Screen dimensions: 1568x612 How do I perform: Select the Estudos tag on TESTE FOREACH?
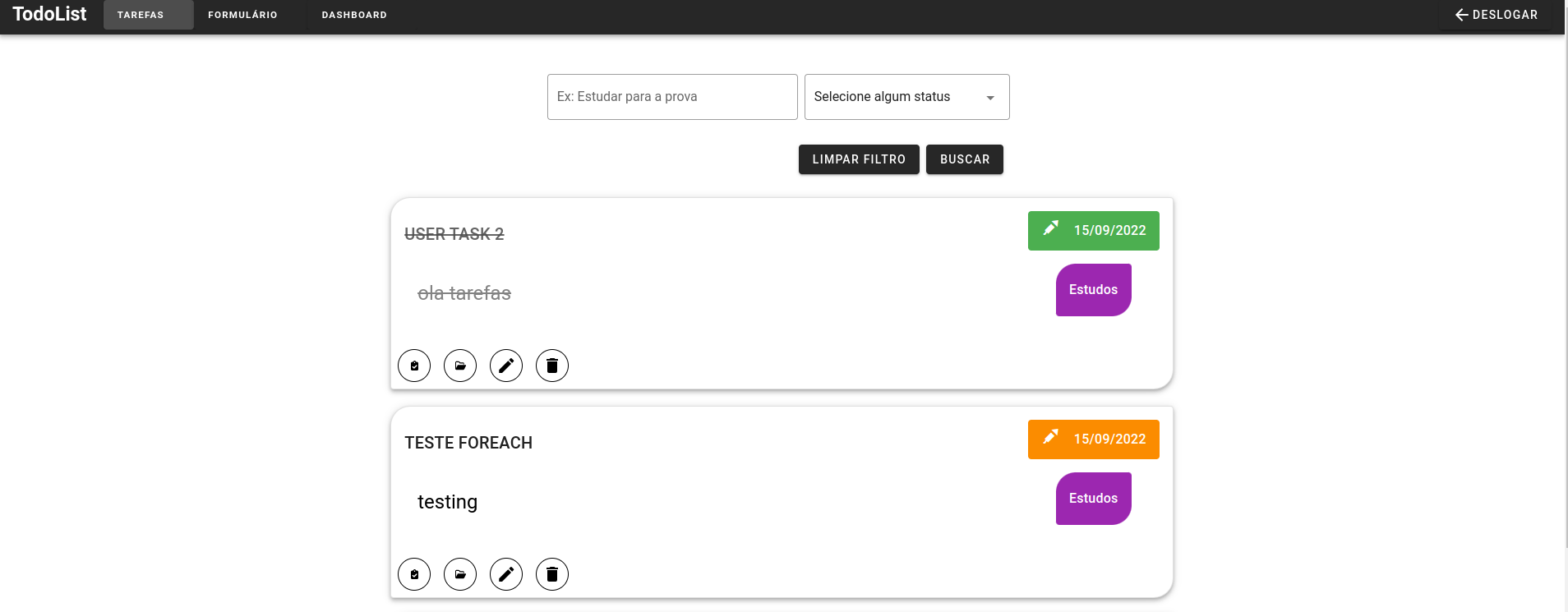1093,498
